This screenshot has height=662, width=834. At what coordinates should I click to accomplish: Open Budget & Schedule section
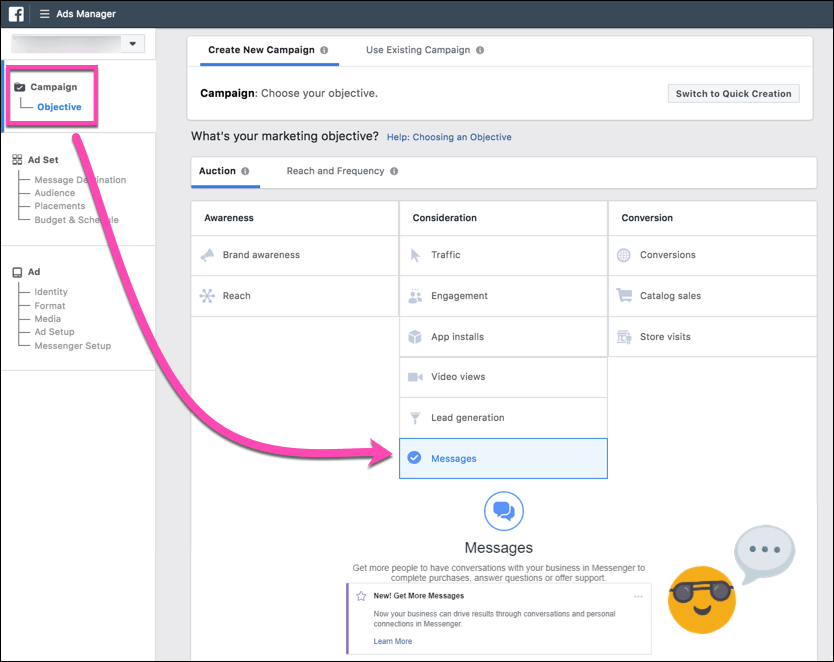point(77,220)
